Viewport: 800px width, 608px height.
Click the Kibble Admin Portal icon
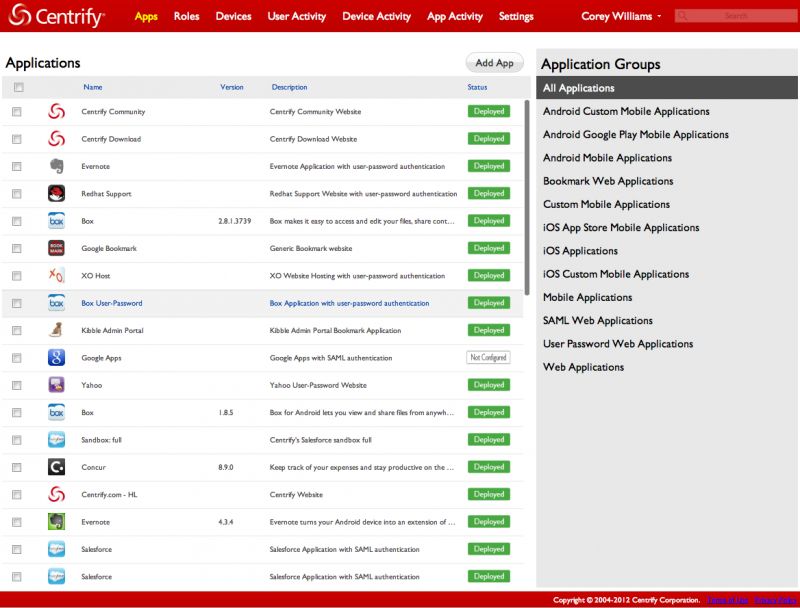click(57, 330)
